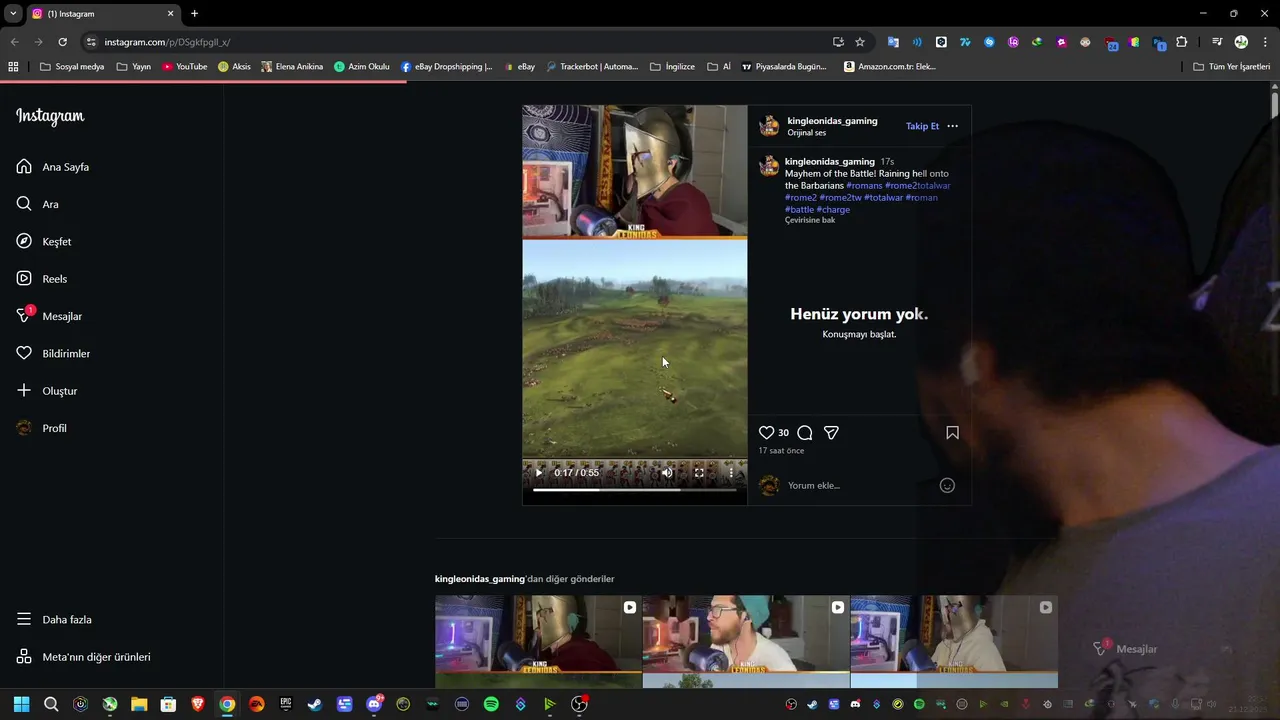Open eBay Dropshipping bookmark
Image resolution: width=1280 pixels, height=720 pixels.
tap(447, 67)
